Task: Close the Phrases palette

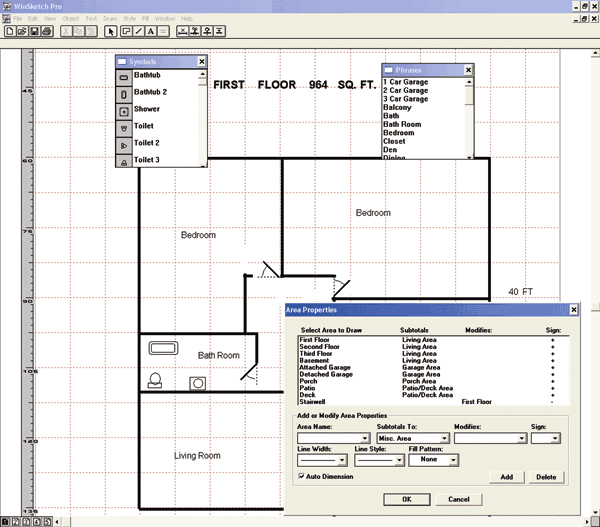Action: 468,70
